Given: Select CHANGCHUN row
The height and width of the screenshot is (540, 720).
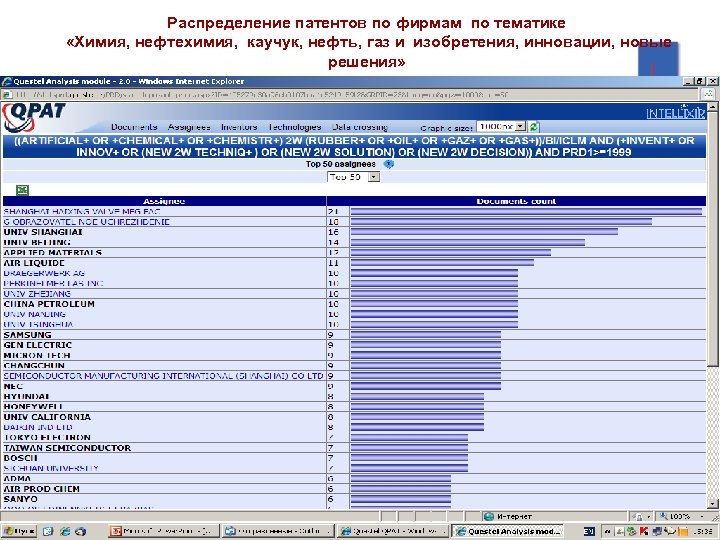Looking at the screenshot, I should tap(354, 366).
